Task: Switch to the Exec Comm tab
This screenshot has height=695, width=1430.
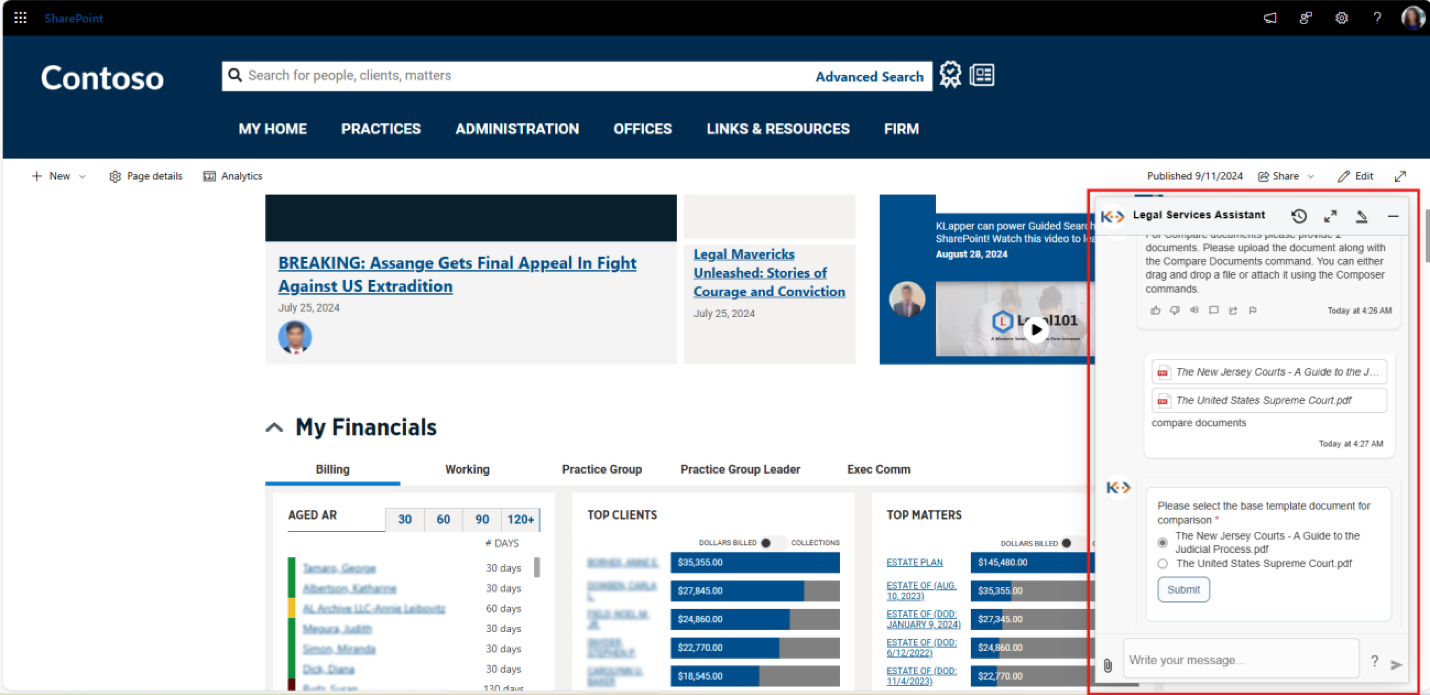Action: (879, 469)
